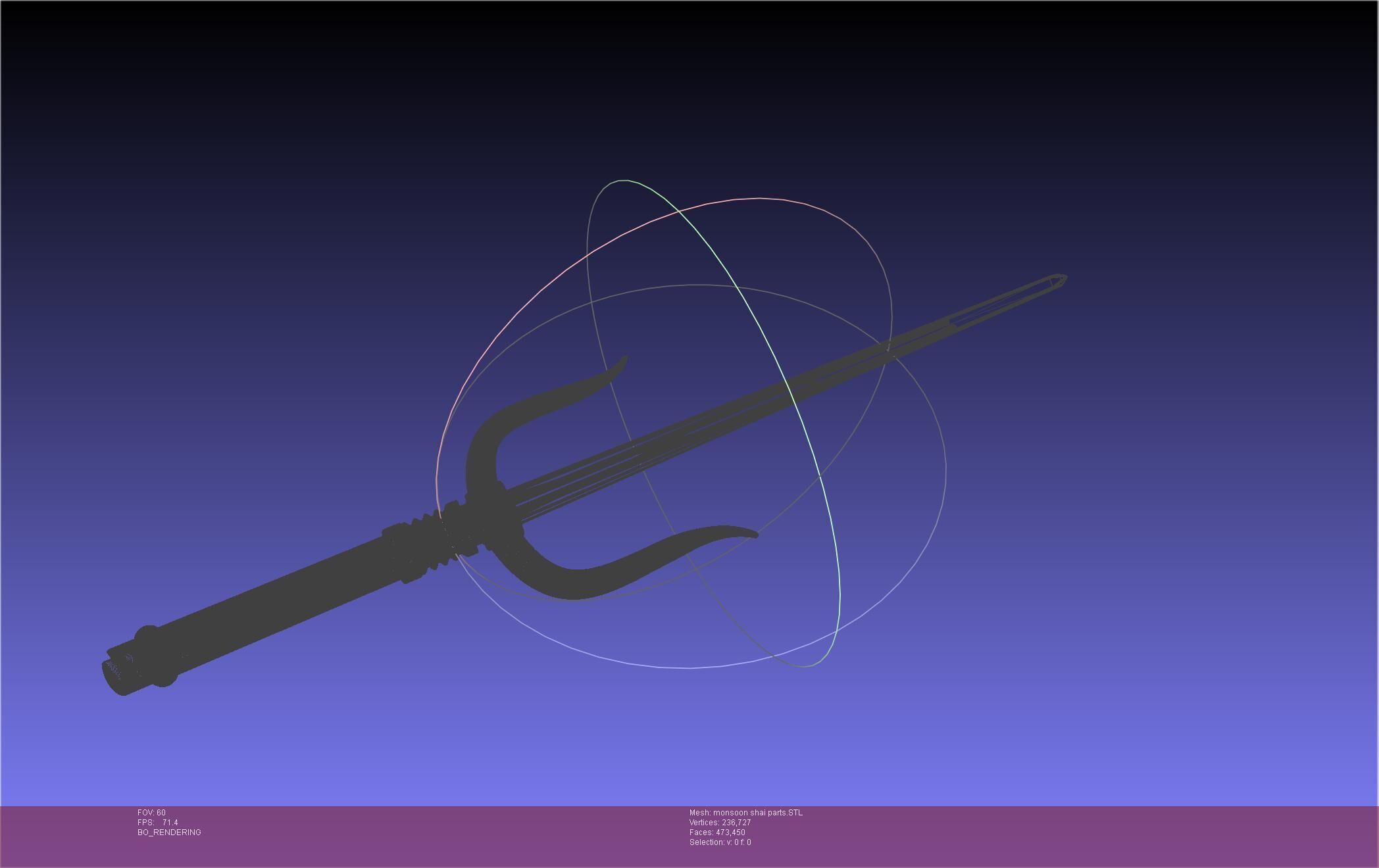Click the FPS 71.4 readout

pyautogui.click(x=157, y=823)
